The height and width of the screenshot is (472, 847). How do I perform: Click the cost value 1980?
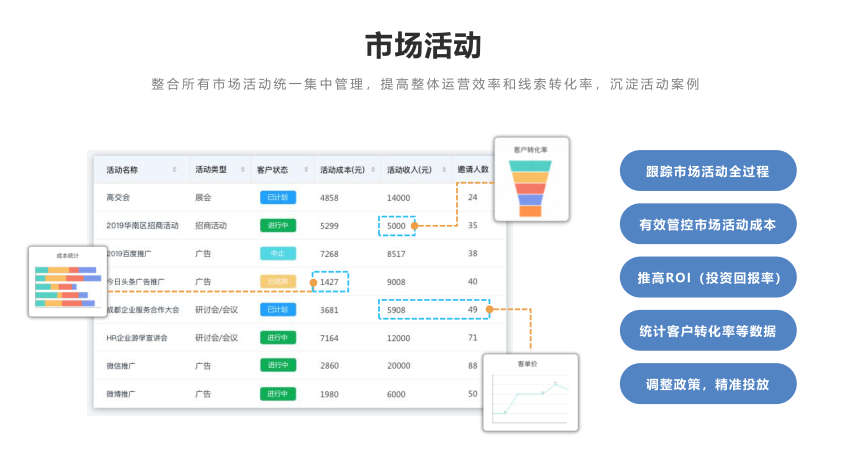330,394
